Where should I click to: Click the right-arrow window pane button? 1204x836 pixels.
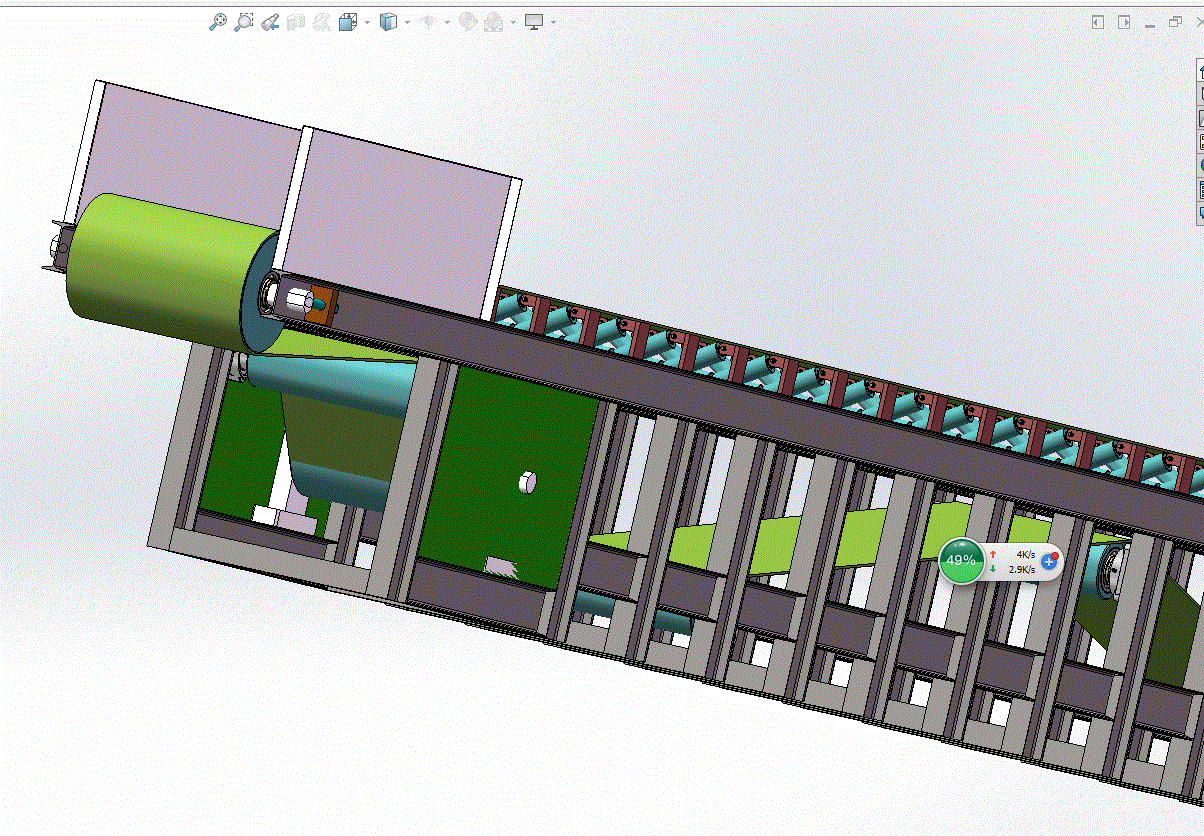coord(1124,22)
